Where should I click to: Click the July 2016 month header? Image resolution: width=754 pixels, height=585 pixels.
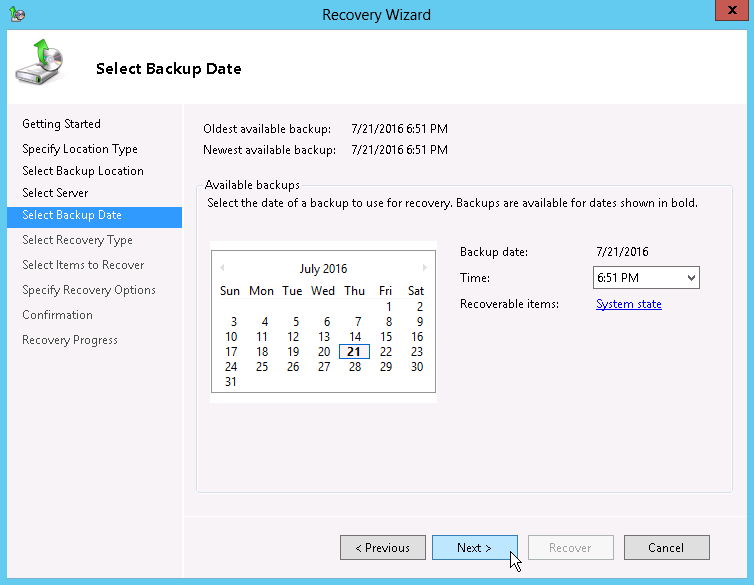(x=323, y=269)
